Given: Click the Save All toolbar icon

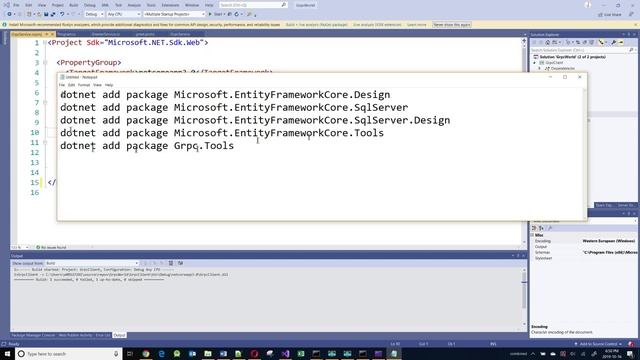Looking at the screenshot, I should pyautogui.click(x=53, y=14).
